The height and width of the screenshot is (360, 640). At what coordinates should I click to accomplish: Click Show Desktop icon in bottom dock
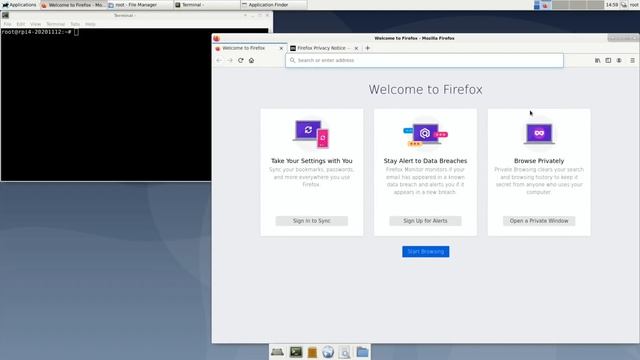click(x=277, y=352)
